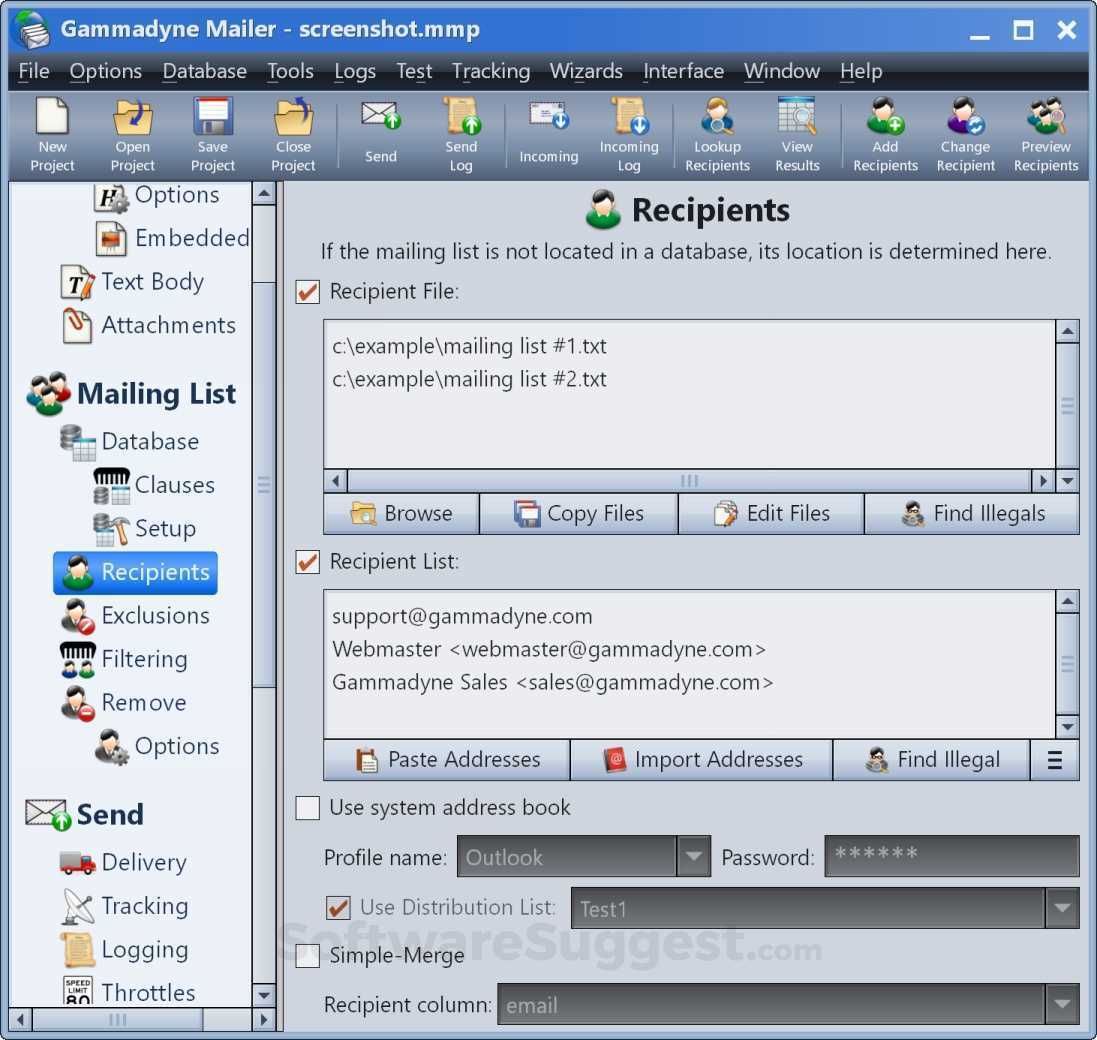Open the Tools menu
The image size is (1097, 1040).
pyautogui.click(x=290, y=71)
